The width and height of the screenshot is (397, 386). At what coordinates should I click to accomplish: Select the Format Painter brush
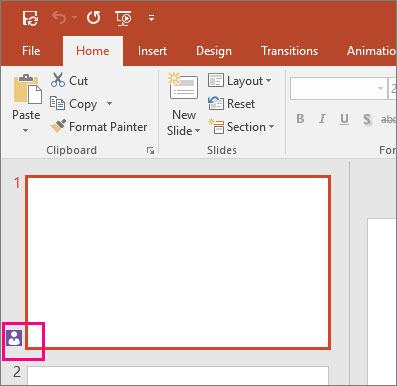58,126
